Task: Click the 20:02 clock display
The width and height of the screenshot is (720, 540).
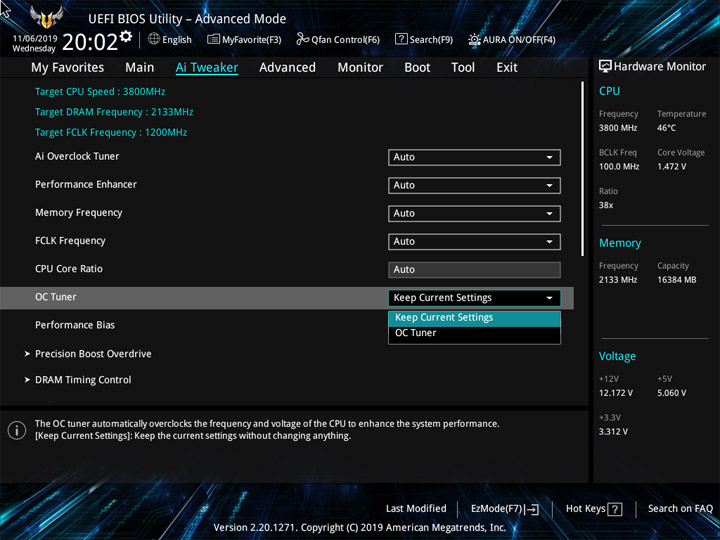Action: 90,42
